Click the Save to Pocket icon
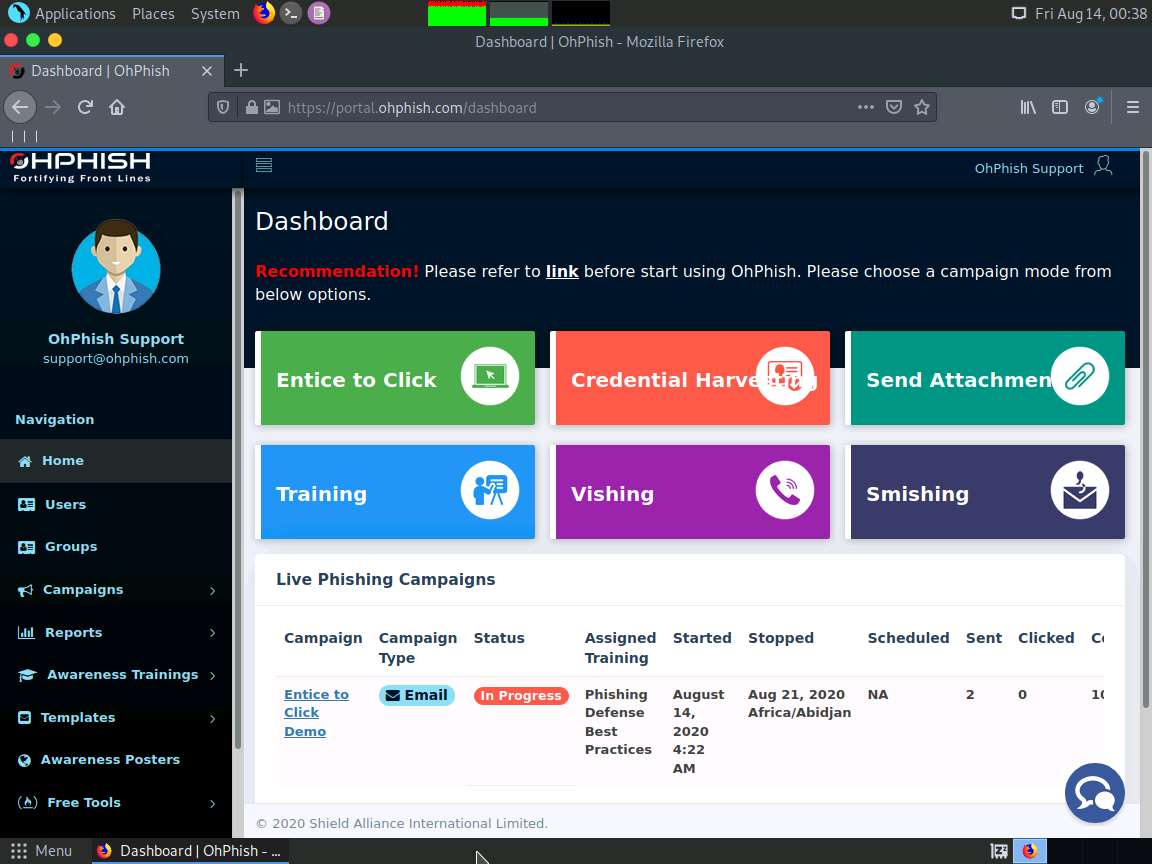1152x864 pixels. [894, 107]
